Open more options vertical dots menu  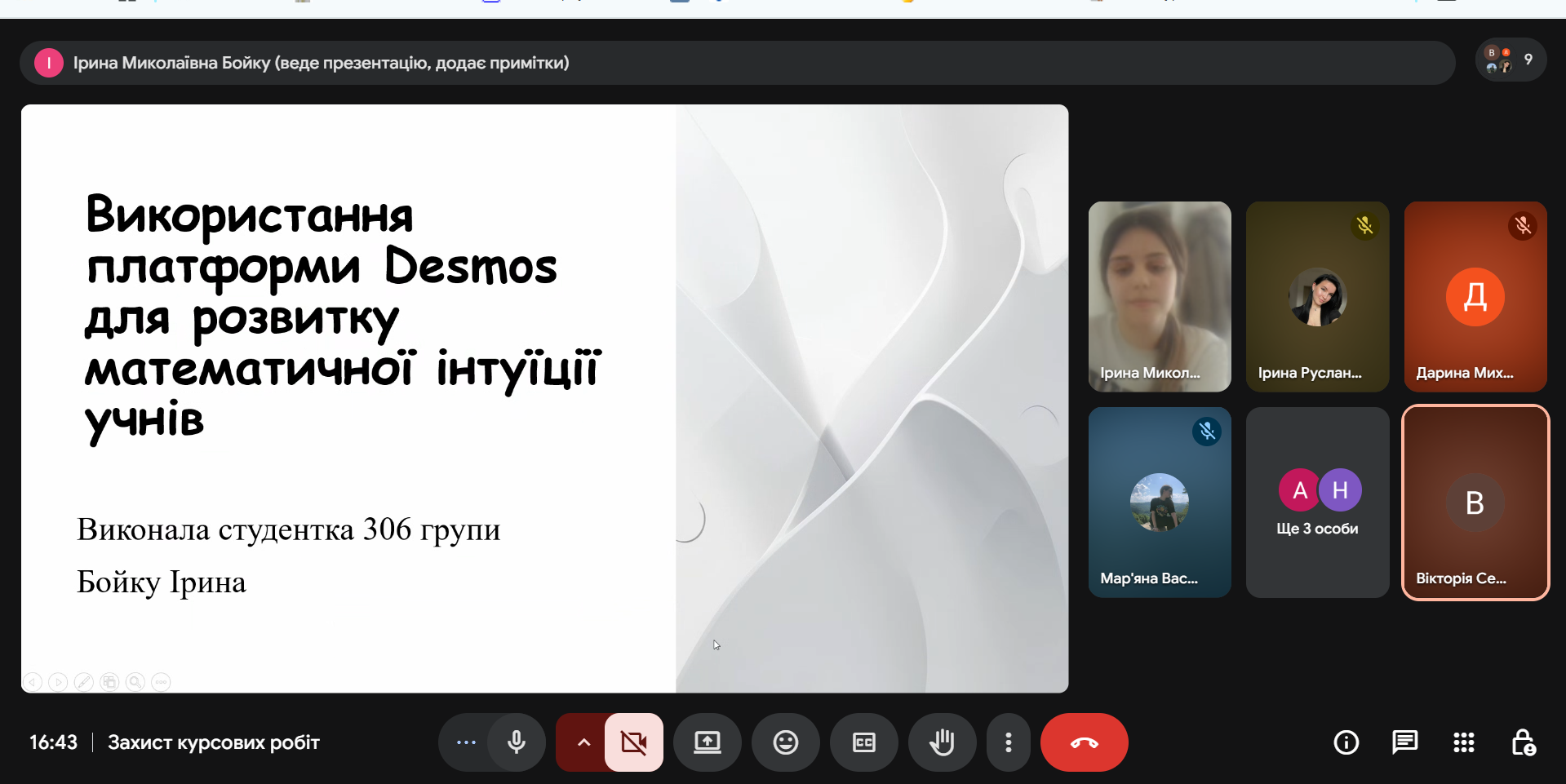click(1009, 742)
